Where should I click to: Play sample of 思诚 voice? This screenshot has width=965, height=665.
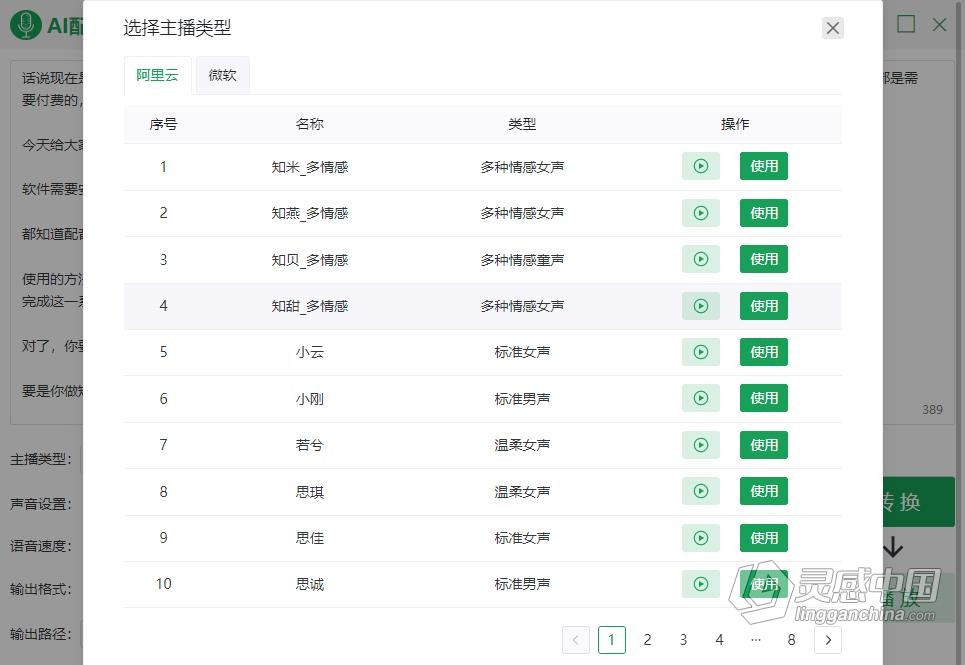(700, 584)
